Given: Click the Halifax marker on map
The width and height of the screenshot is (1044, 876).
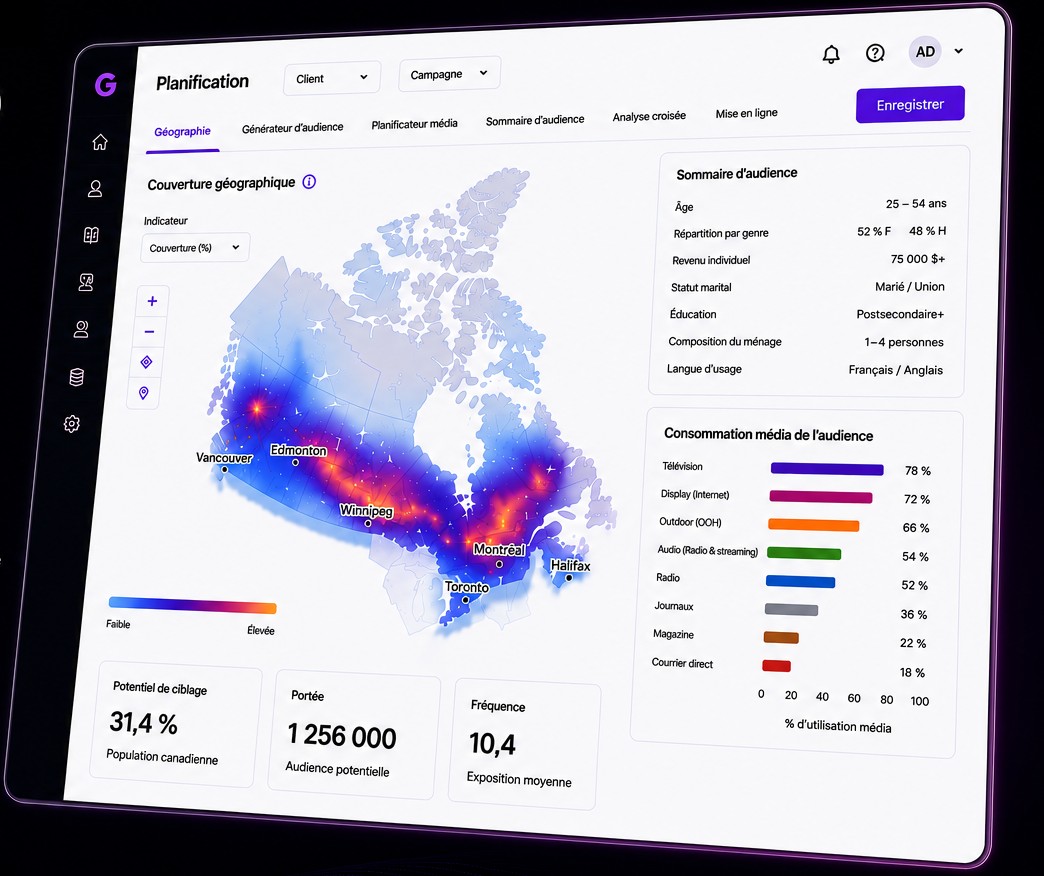Looking at the screenshot, I should (x=569, y=578).
